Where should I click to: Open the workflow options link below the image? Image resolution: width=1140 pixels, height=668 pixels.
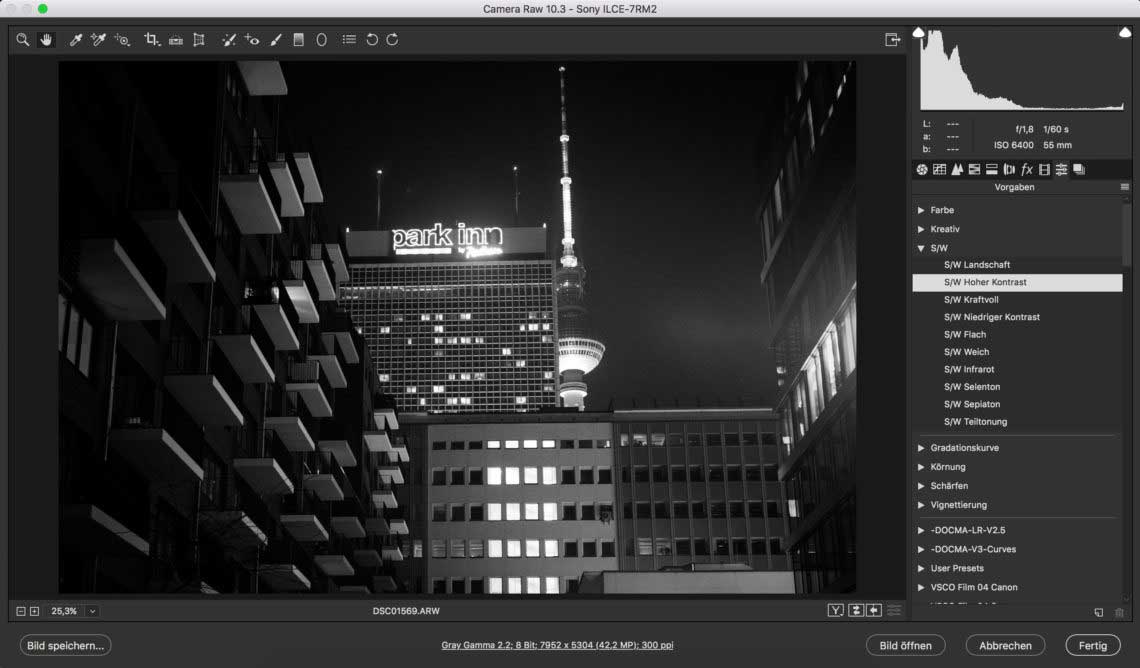click(x=557, y=646)
